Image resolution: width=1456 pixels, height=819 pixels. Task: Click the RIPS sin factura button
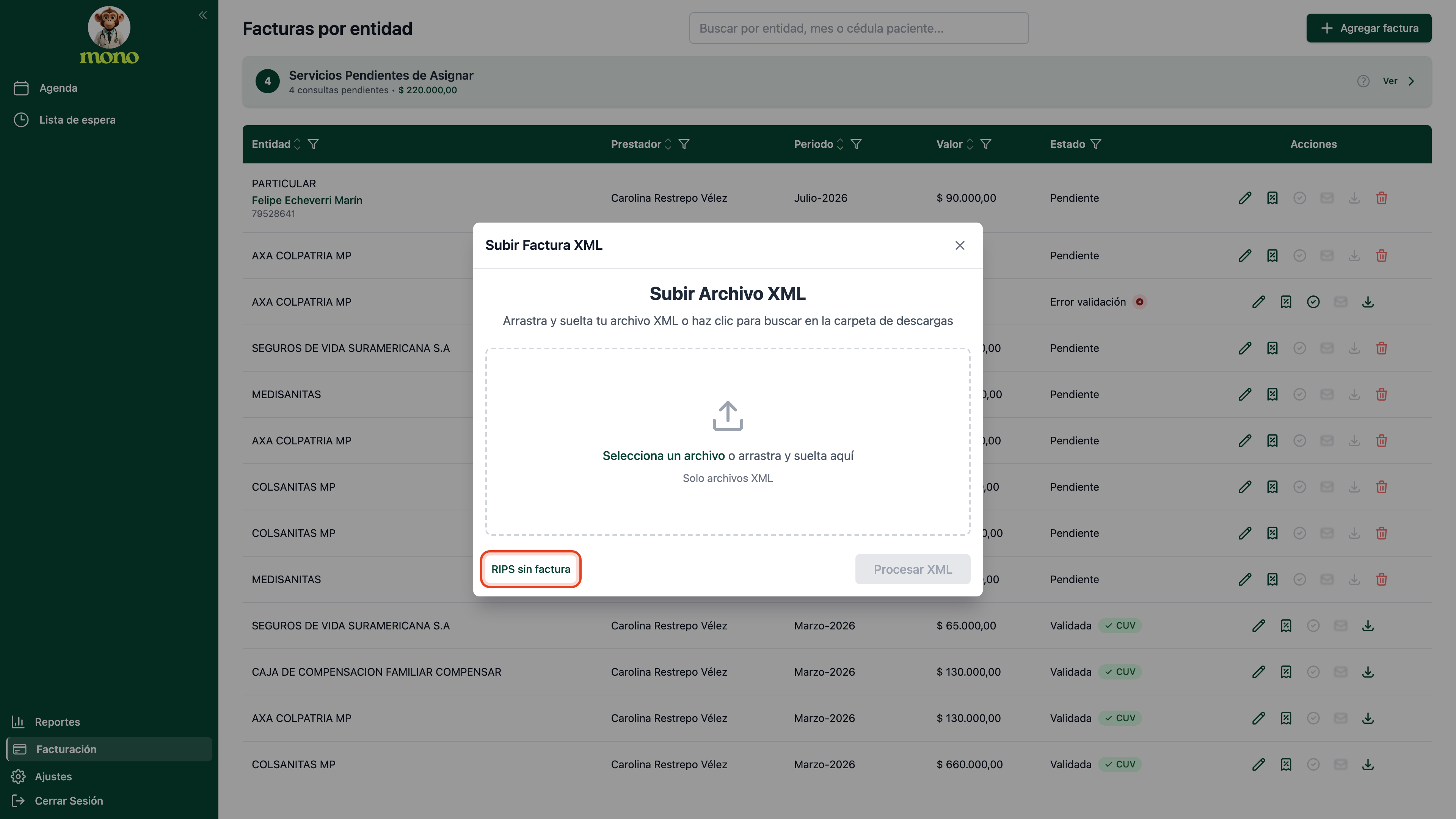coord(531,569)
